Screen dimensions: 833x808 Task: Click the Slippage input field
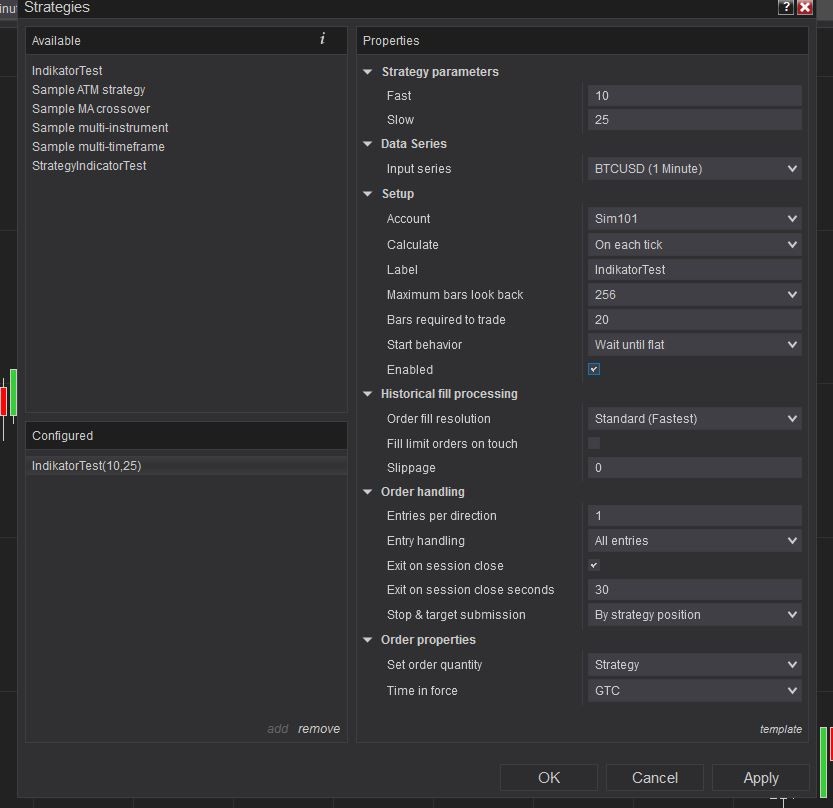pos(694,468)
